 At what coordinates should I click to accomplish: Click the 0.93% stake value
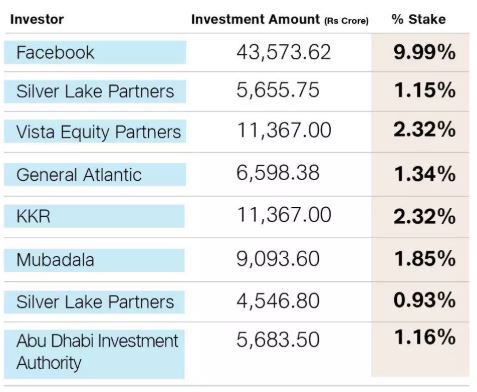[x=424, y=300]
